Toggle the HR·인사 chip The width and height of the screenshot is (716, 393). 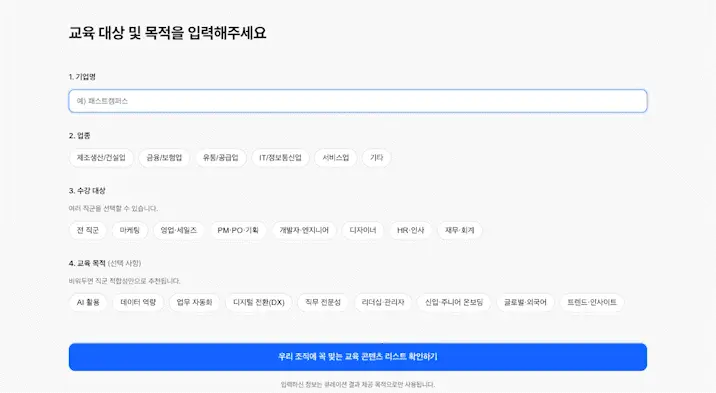tap(411, 231)
